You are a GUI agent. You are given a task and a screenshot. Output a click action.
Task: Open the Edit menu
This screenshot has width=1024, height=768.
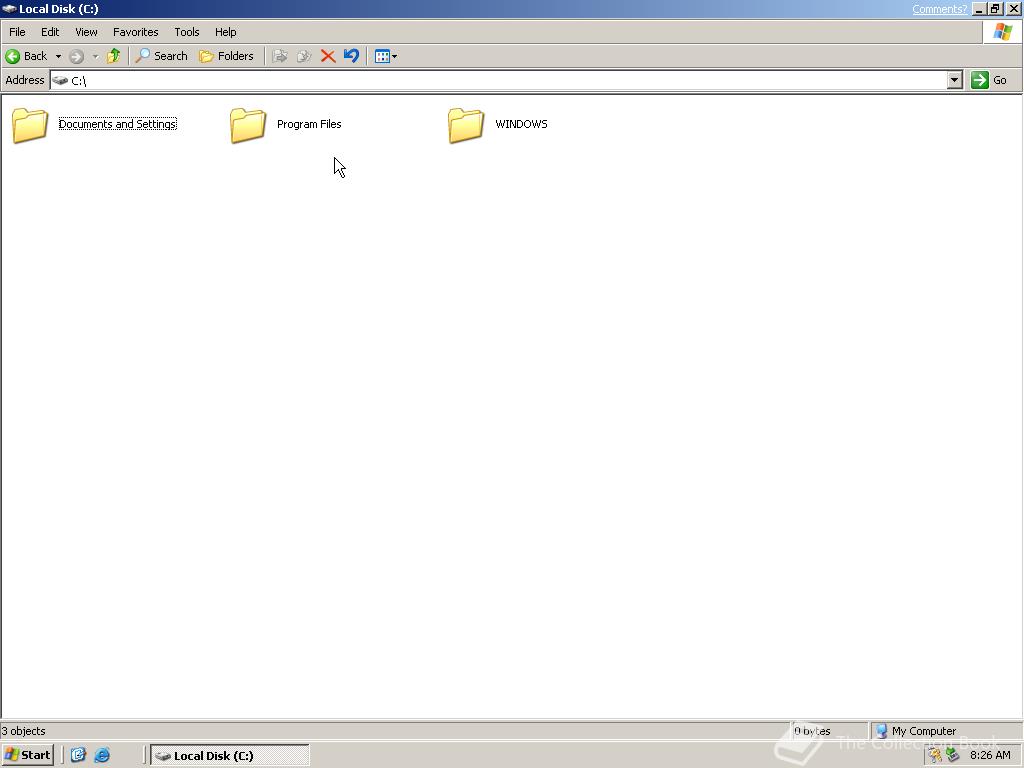pyautogui.click(x=50, y=32)
